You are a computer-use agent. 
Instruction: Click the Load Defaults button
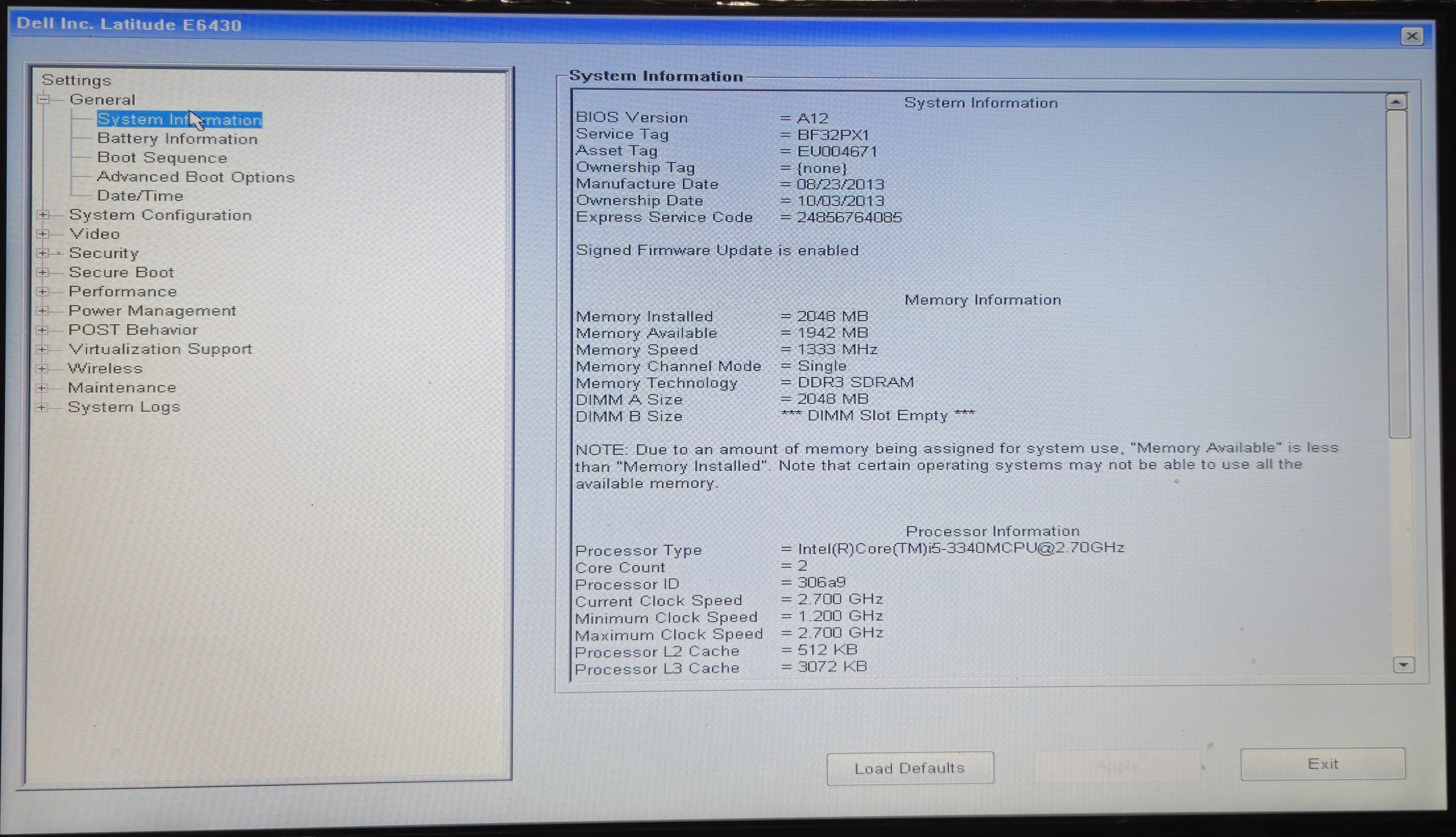909,768
